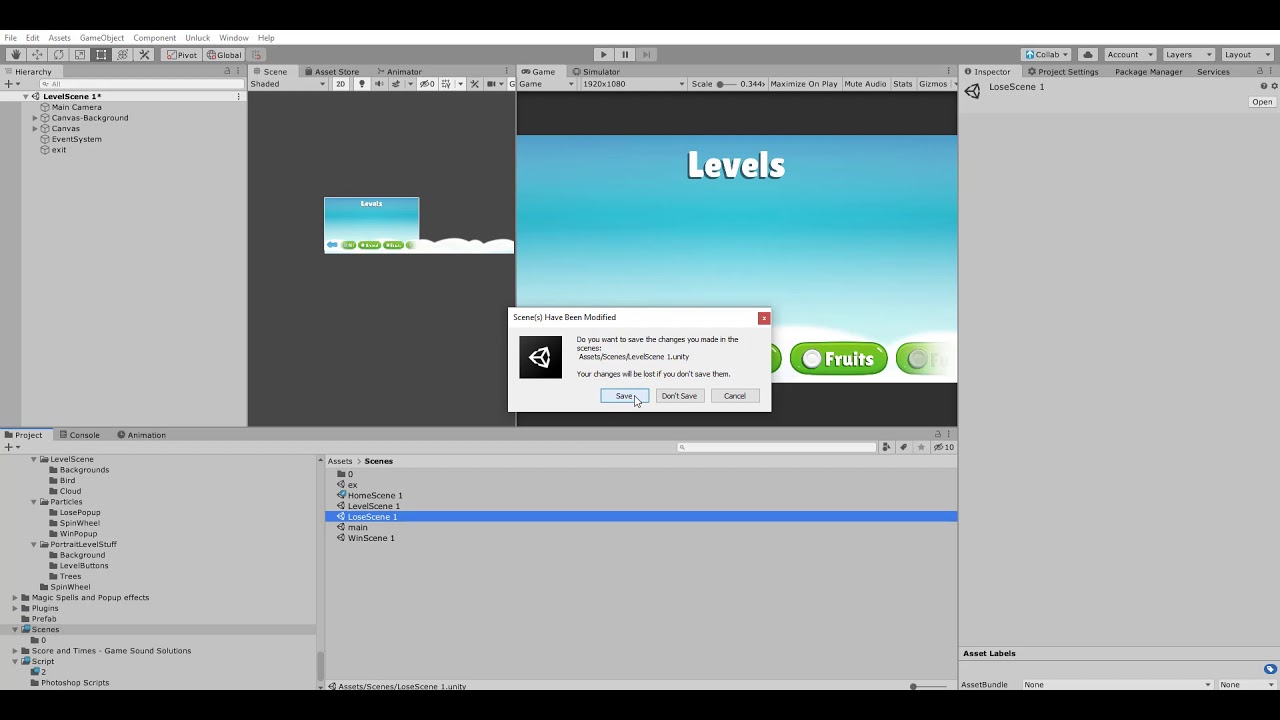The width and height of the screenshot is (1280, 720).
Task: Click the Step frame button
Action: click(647, 55)
